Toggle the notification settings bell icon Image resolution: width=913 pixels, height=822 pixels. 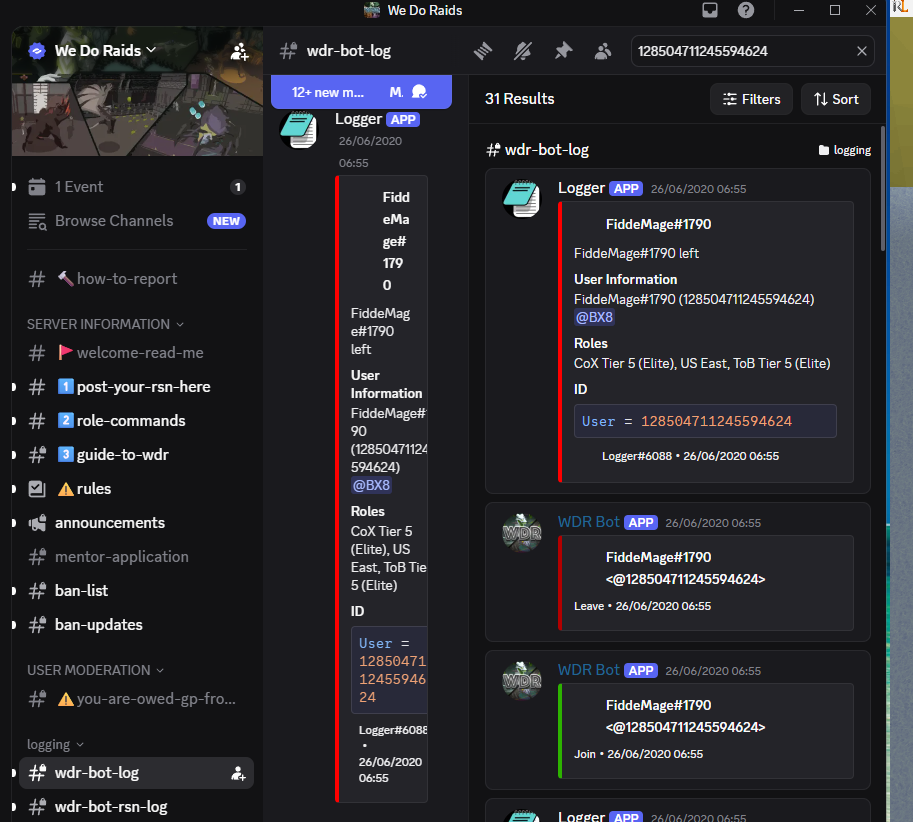pyautogui.click(x=523, y=51)
